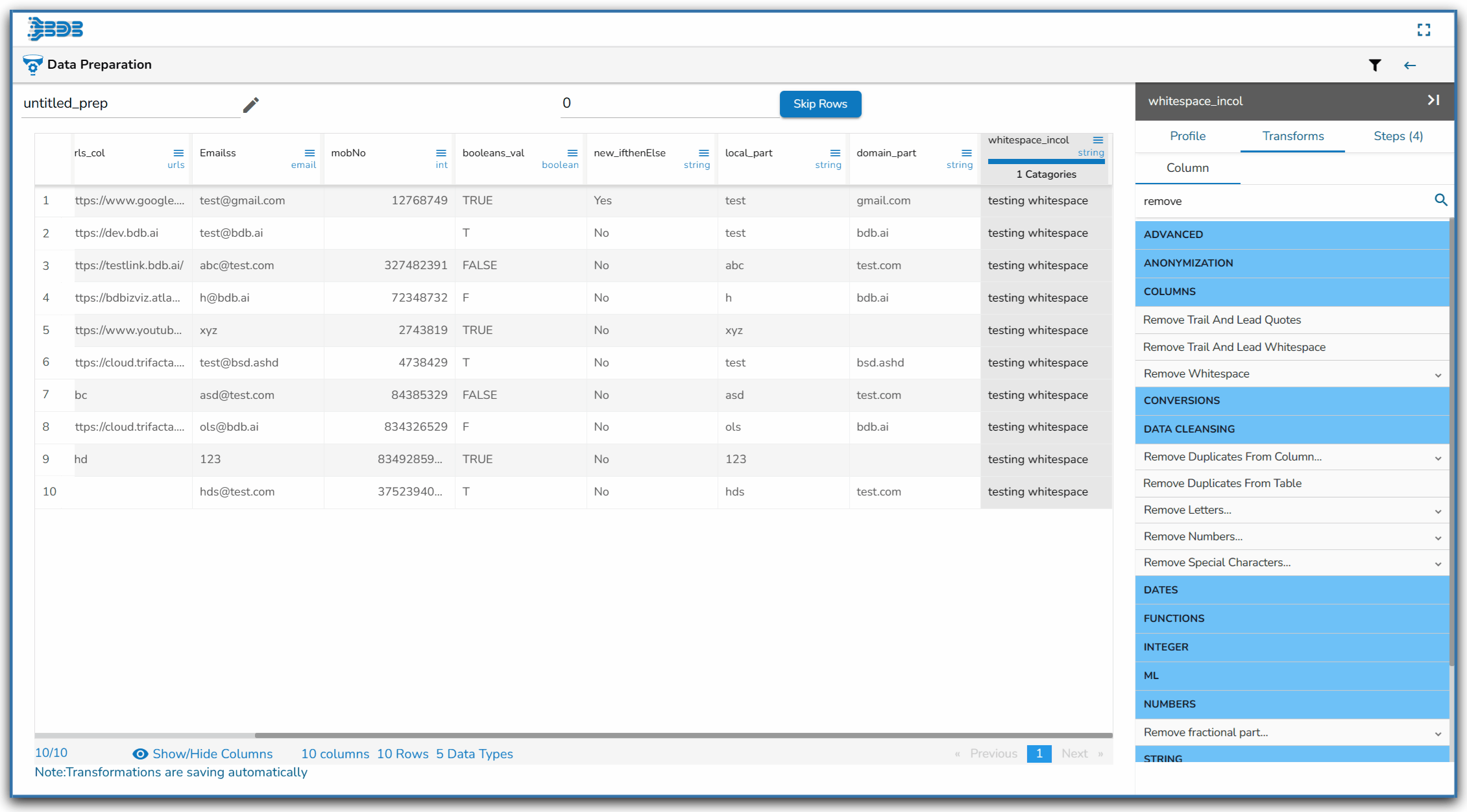1467x812 pixels.
Task: Open the Emailss column menu icon
Action: pos(309,153)
